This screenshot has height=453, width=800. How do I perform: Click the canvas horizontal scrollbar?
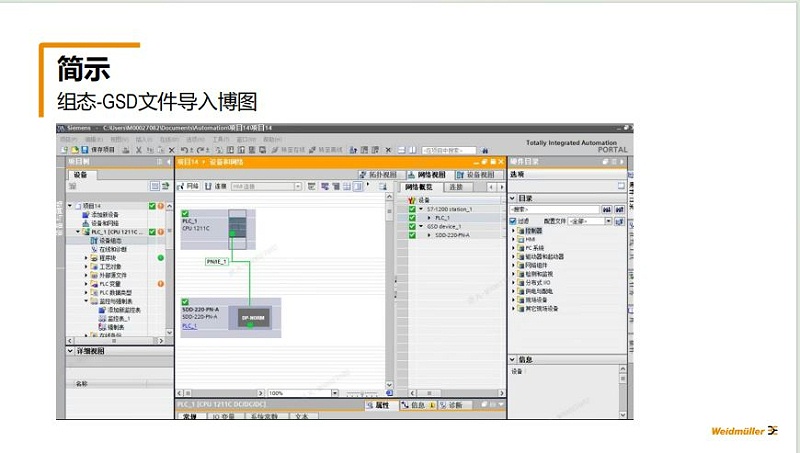(220, 393)
